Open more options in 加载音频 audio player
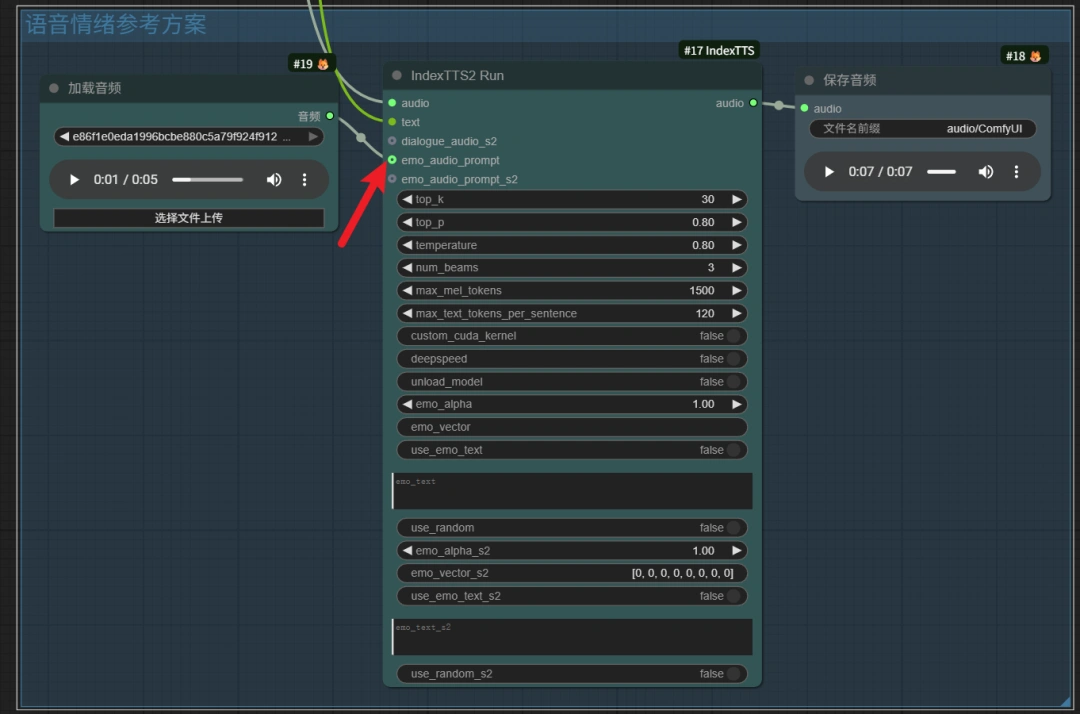 (304, 180)
